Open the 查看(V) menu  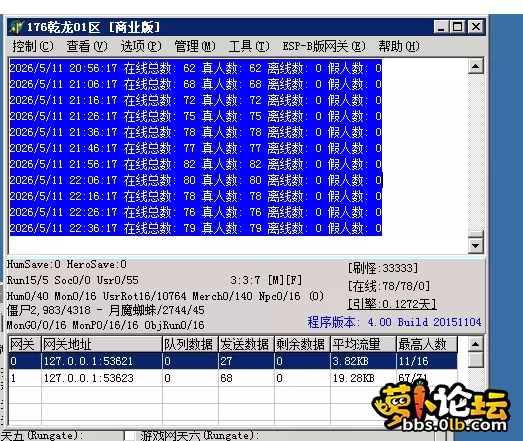[87, 46]
